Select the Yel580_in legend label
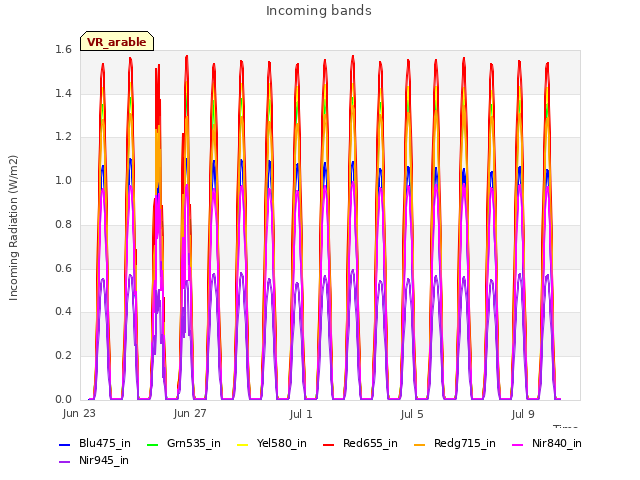Image resolution: width=640 pixels, height=480 pixels. tap(282, 444)
